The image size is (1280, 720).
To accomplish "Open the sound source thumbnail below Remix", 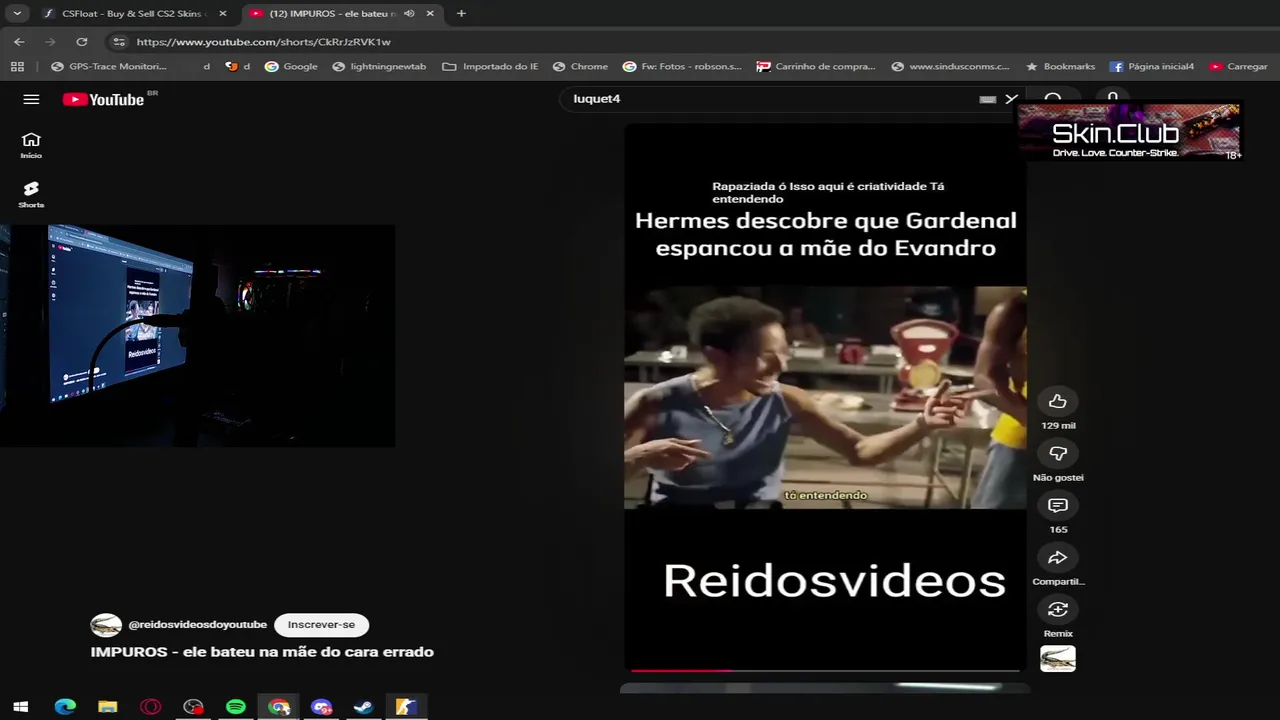I will 1058,658.
